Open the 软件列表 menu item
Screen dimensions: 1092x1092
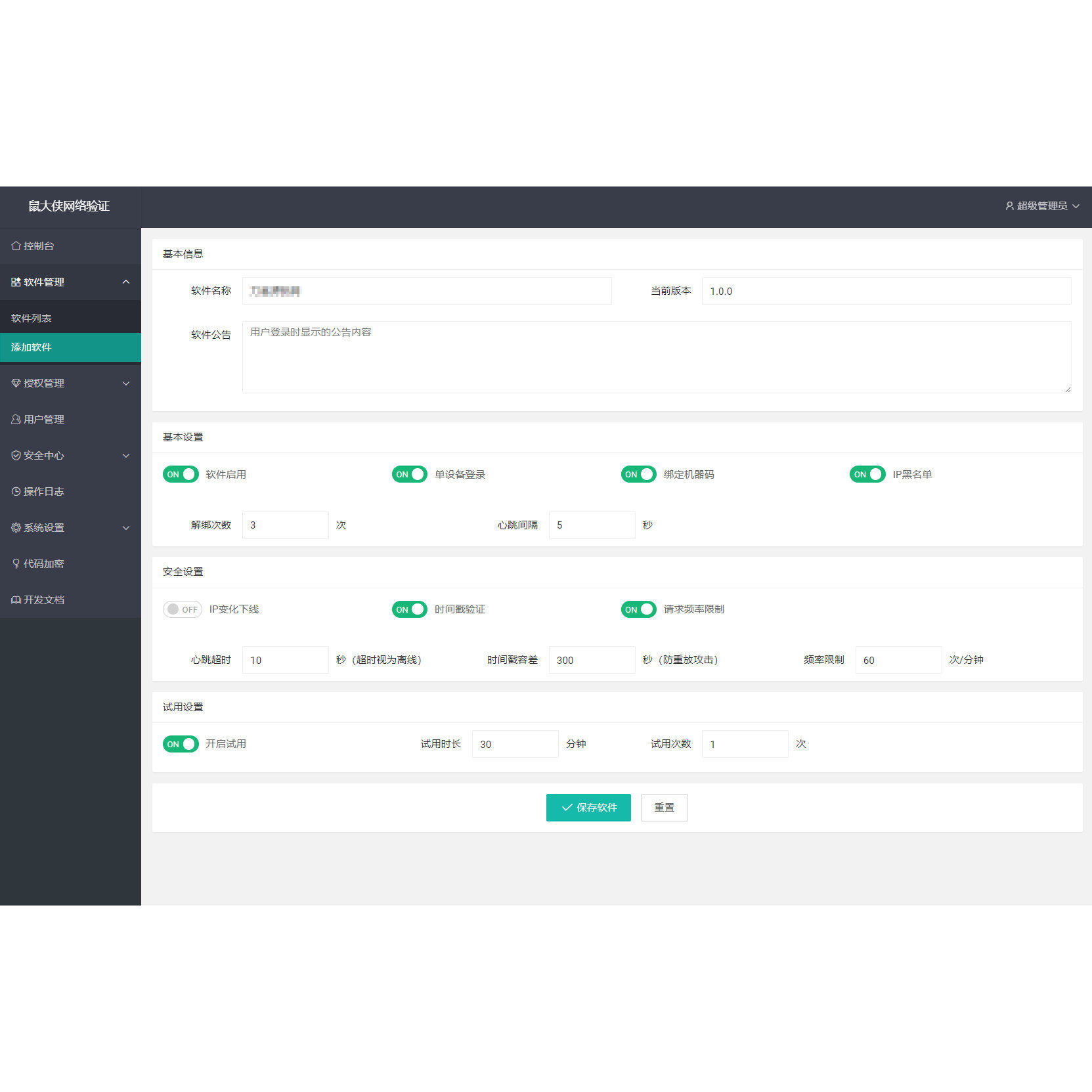tap(70, 318)
